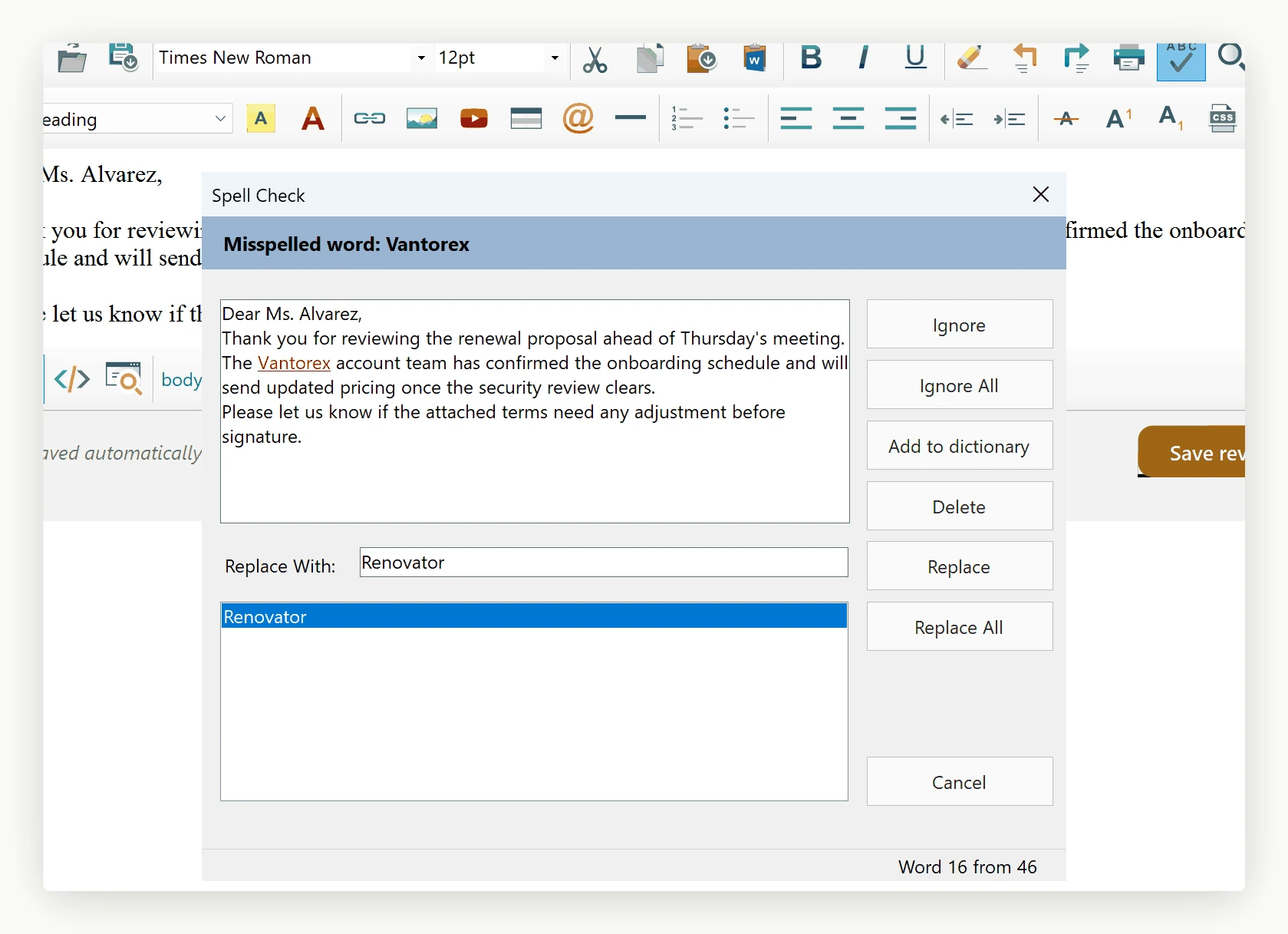Click the Insert video icon
The width and height of the screenshot is (1288, 934).
point(474,119)
